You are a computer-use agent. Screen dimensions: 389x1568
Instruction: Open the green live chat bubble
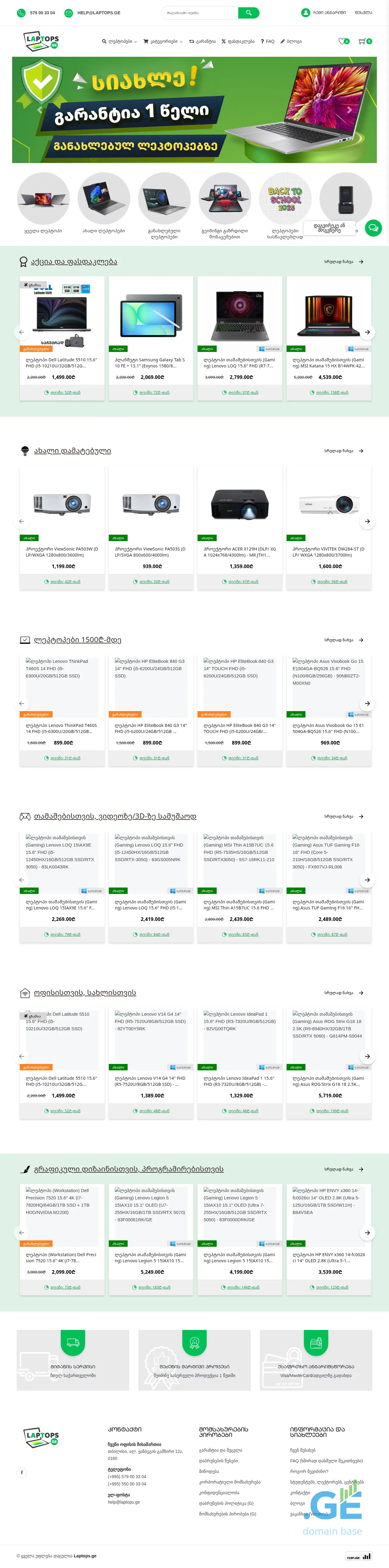click(x=373, y=228)
